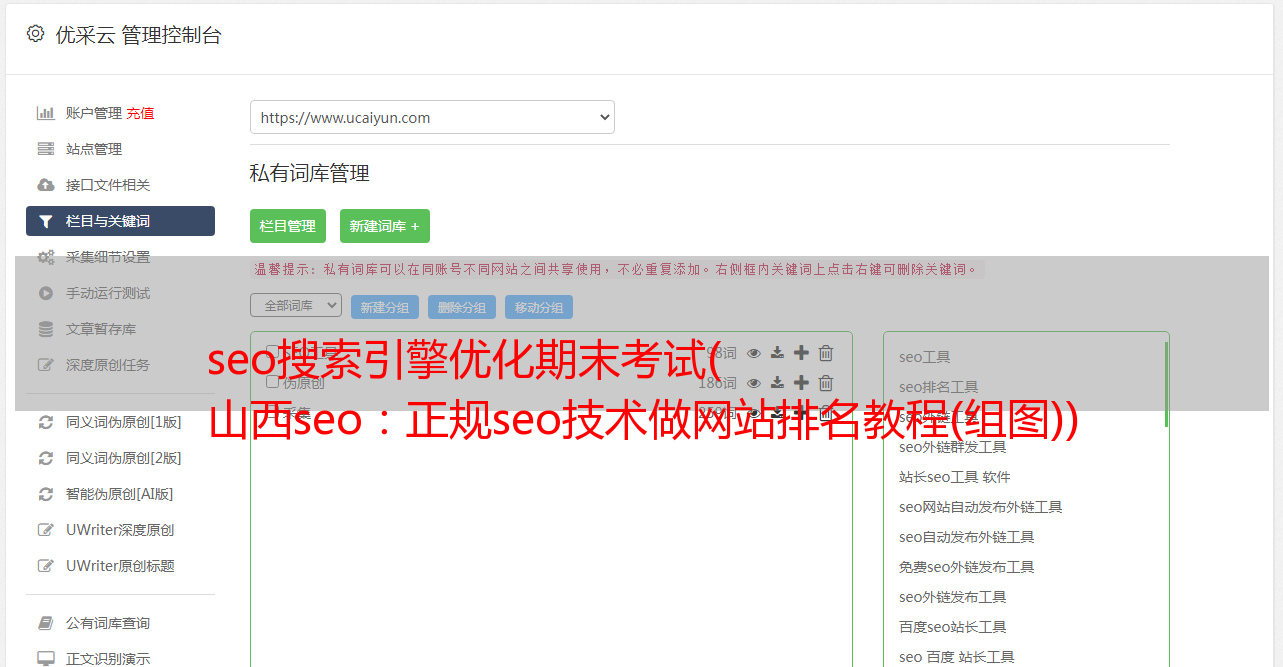Select keyword seo 百度 站长工具
The image size is (1283, 667).
(x=957, y=657)
